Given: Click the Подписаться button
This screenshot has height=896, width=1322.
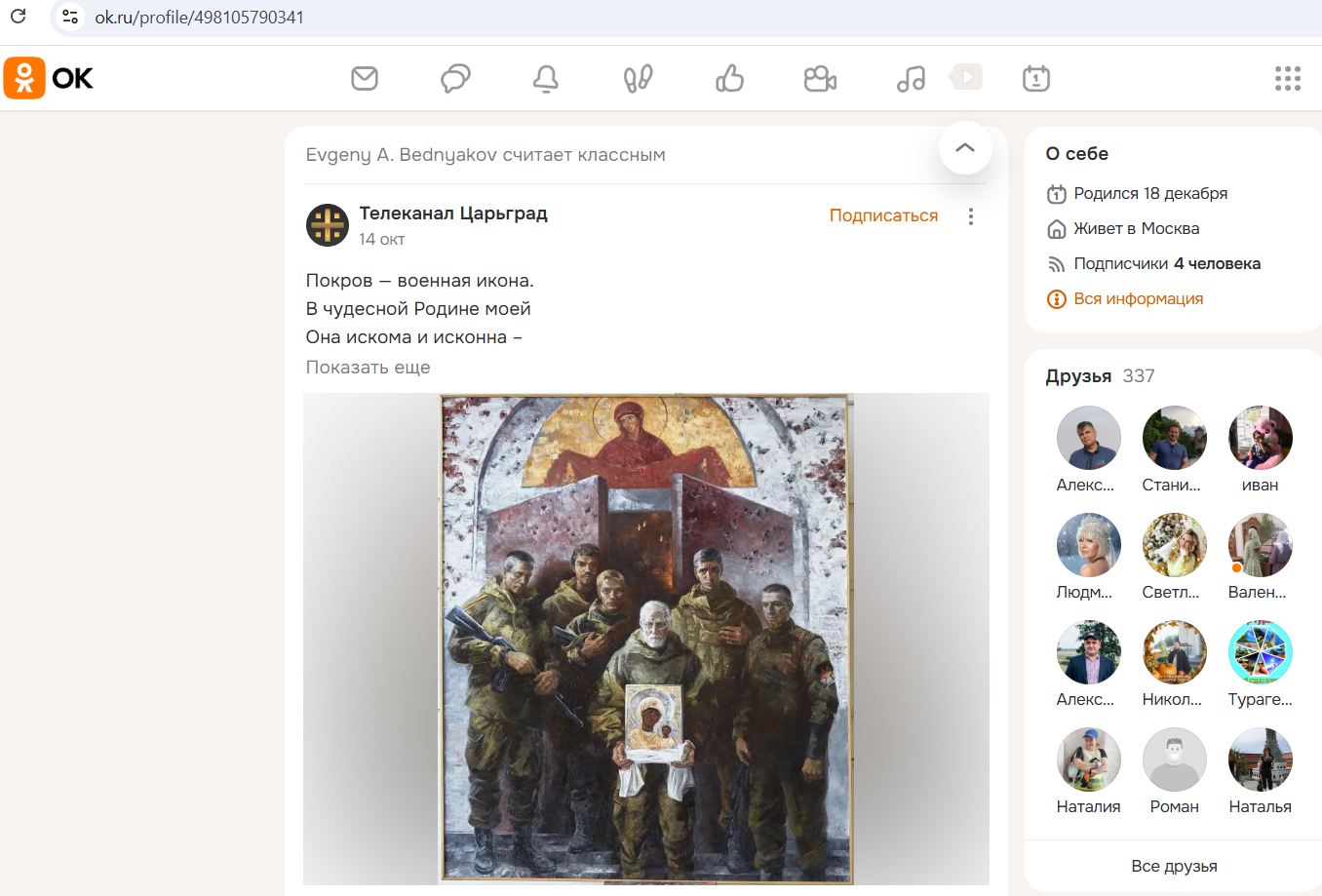Looking at the screenshot, I should click(883, 214).
